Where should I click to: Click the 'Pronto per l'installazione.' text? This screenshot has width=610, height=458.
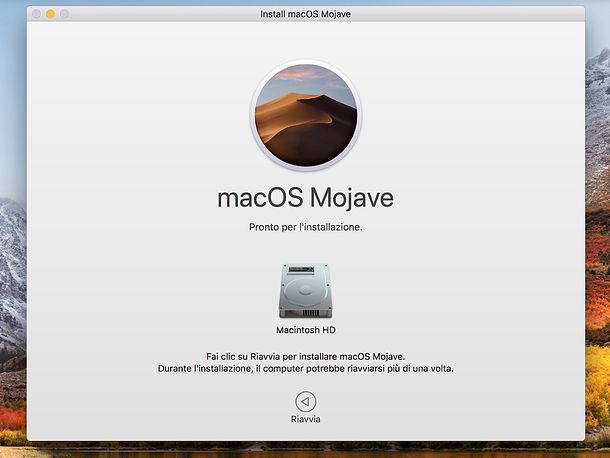[305, 227]
